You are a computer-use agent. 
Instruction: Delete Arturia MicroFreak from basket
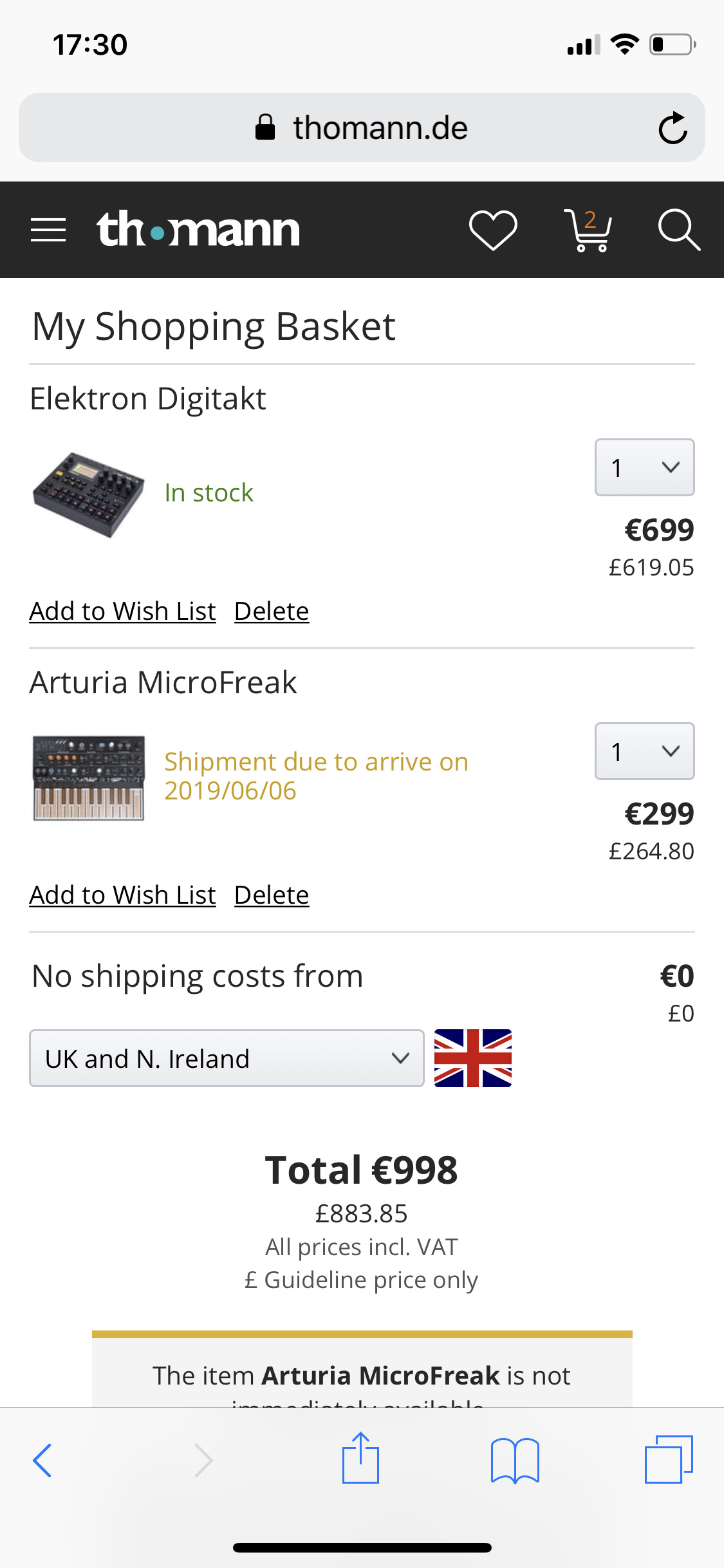click(272, 895)
